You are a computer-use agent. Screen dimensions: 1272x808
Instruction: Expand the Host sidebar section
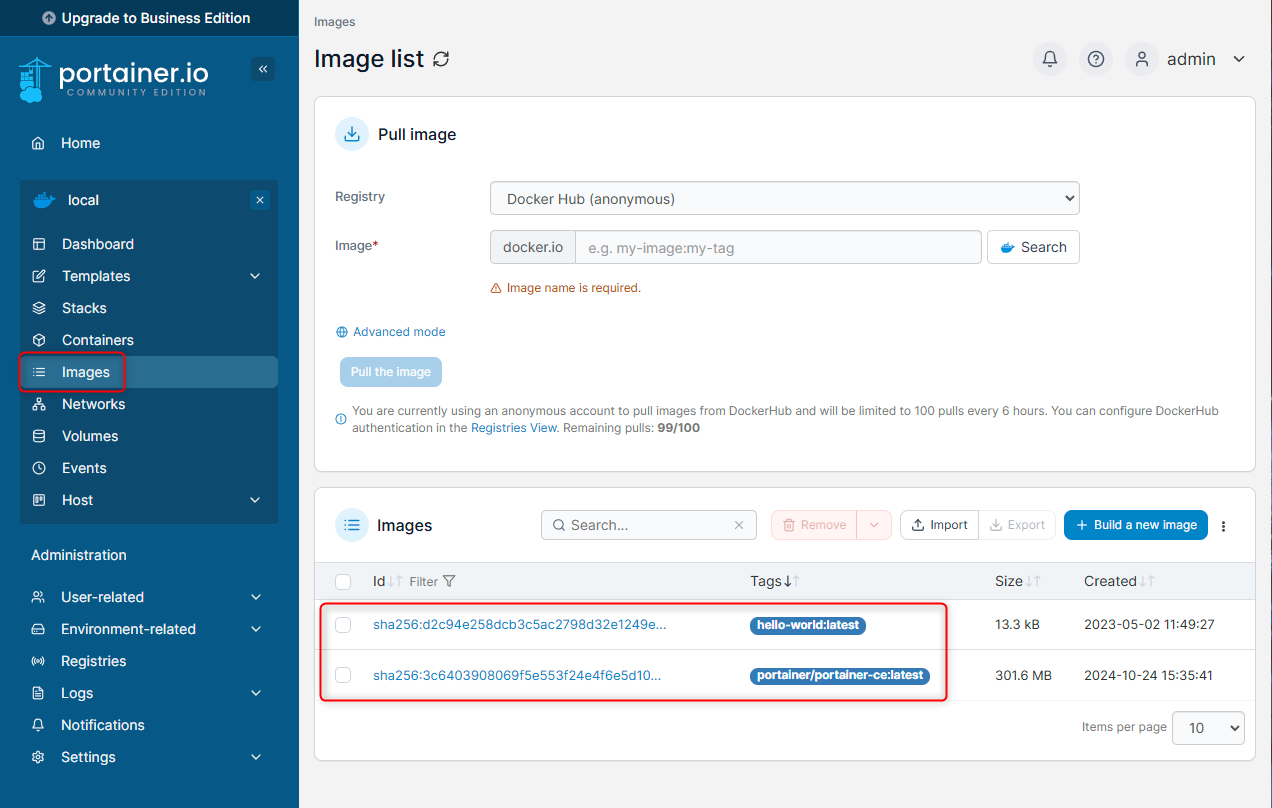click(x=84, y=499)
